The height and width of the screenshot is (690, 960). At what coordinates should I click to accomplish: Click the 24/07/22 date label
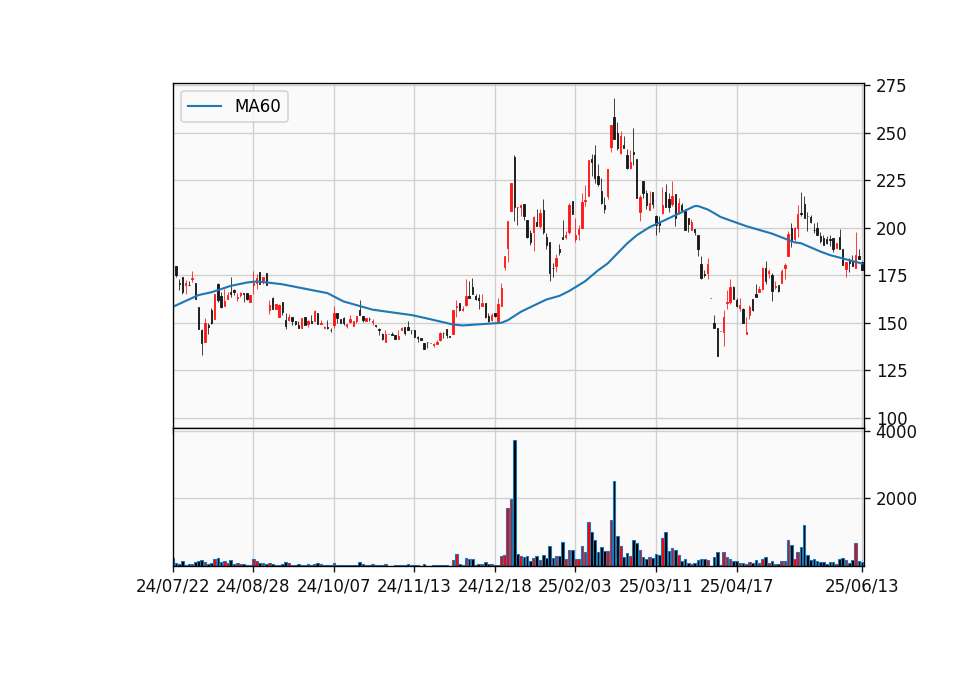(173, 586)
